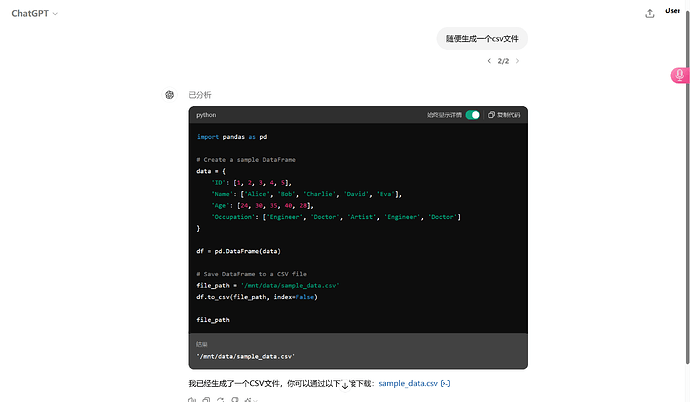Download the sample_data.csv file link
The width and height of the screenshot is (690, 402).
[x=408, y=384]
